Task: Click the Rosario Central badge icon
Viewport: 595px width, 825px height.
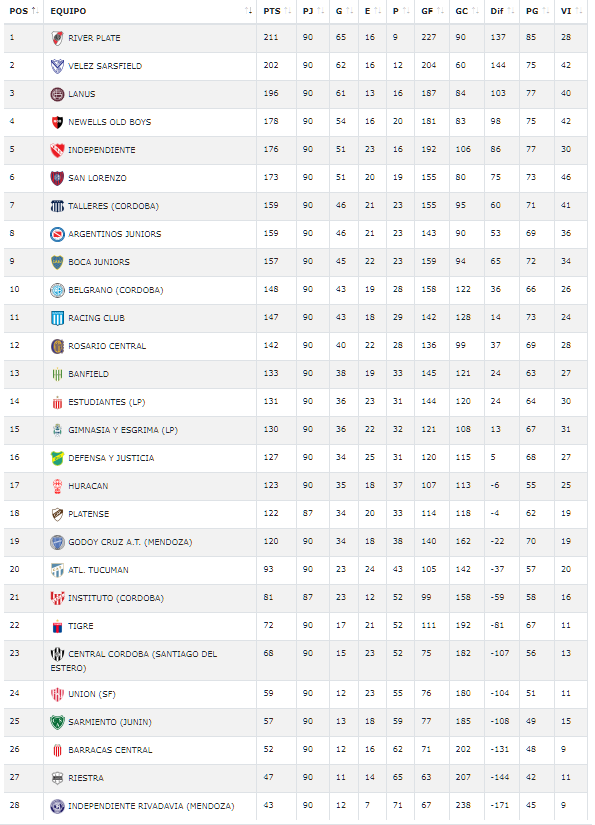Action: pos(57,346)
